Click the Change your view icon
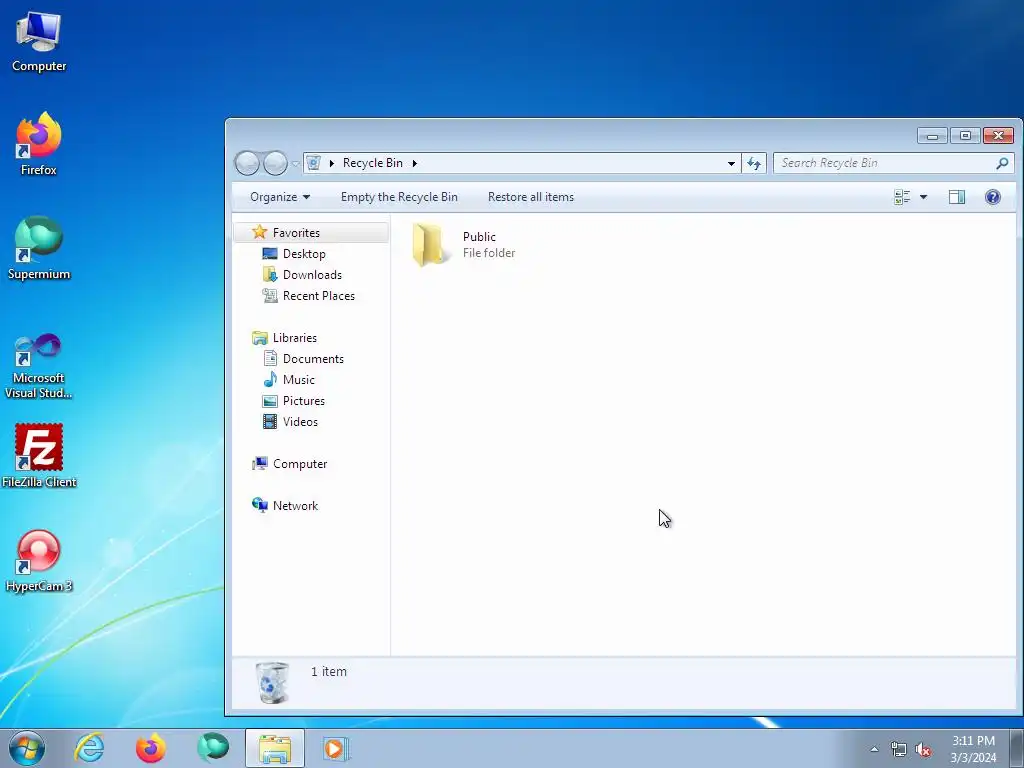The height and width of the screenshot is (768, 1024). pos(902,197)
